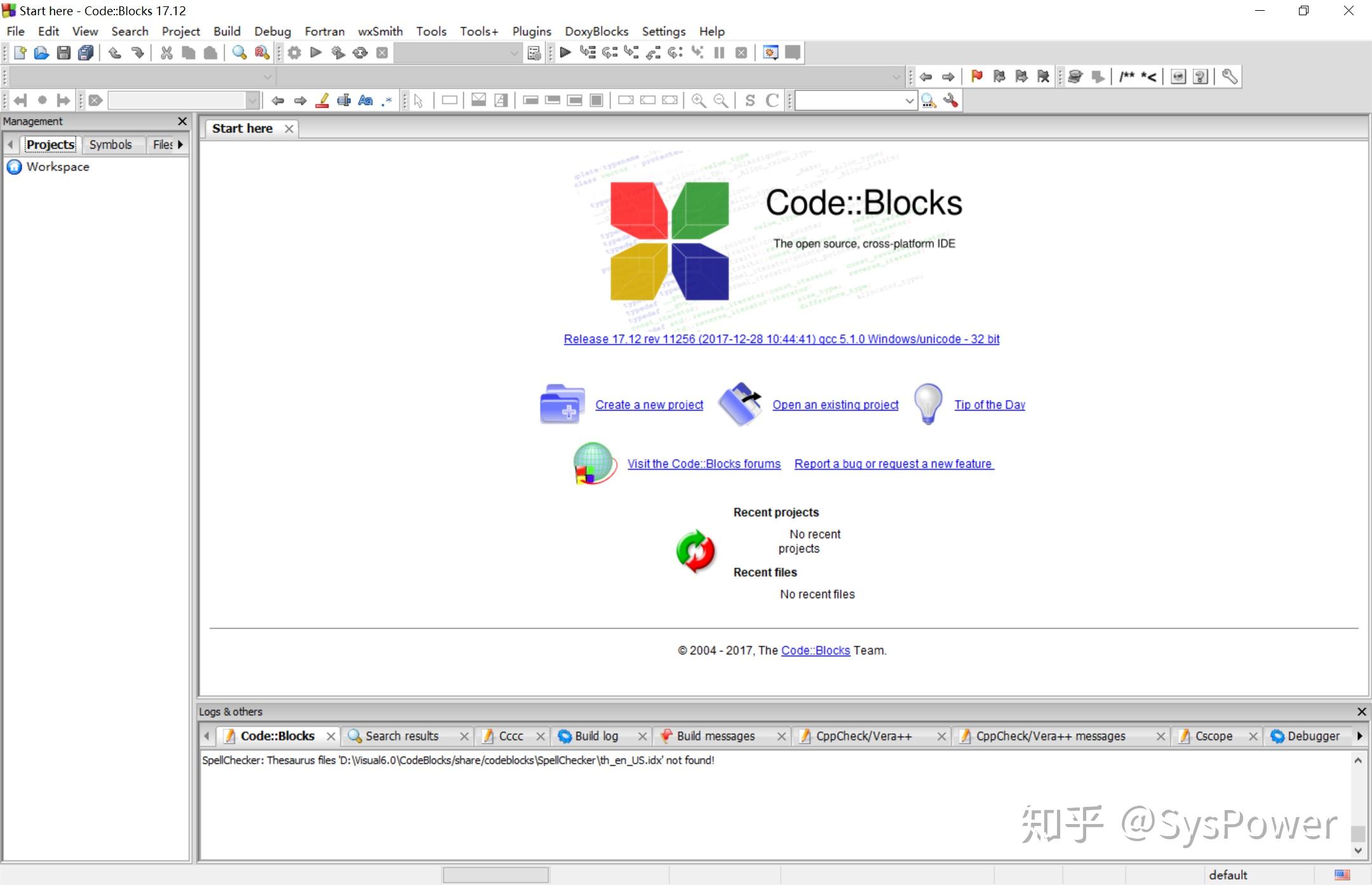Click the Build and run icon

point(338,53)
